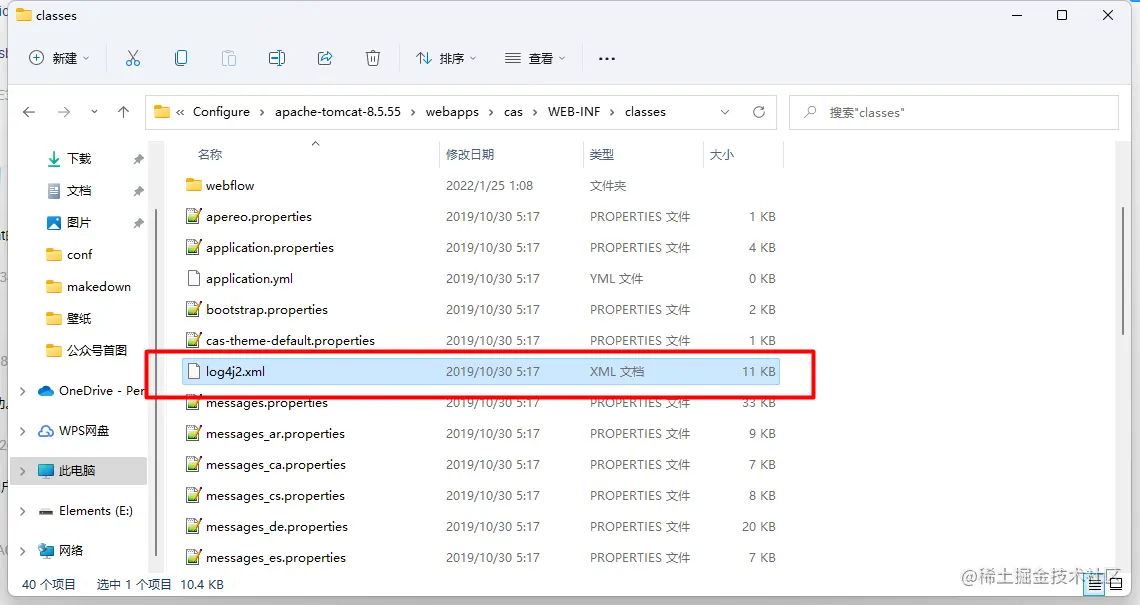Screen dimensions: 1140x605
Task: Click the pin beside 图片
Action: coord(138,223)
